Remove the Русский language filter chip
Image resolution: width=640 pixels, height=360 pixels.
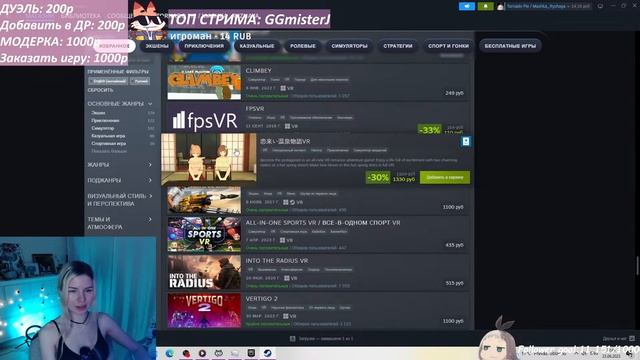tap(140, 81)
